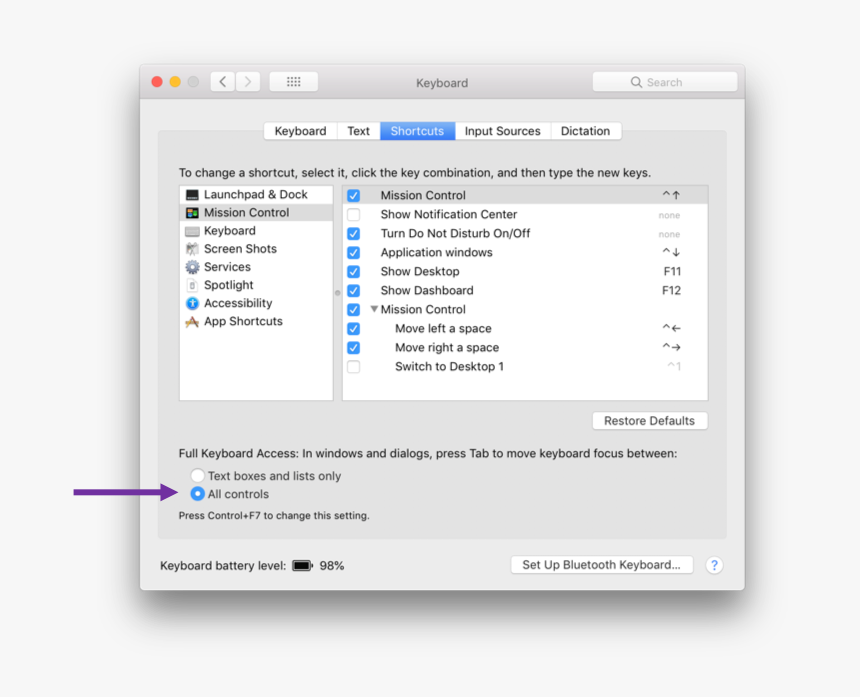Open the Dictation tab
Viewport: 860px width, 697px height.
click(585, 131)
